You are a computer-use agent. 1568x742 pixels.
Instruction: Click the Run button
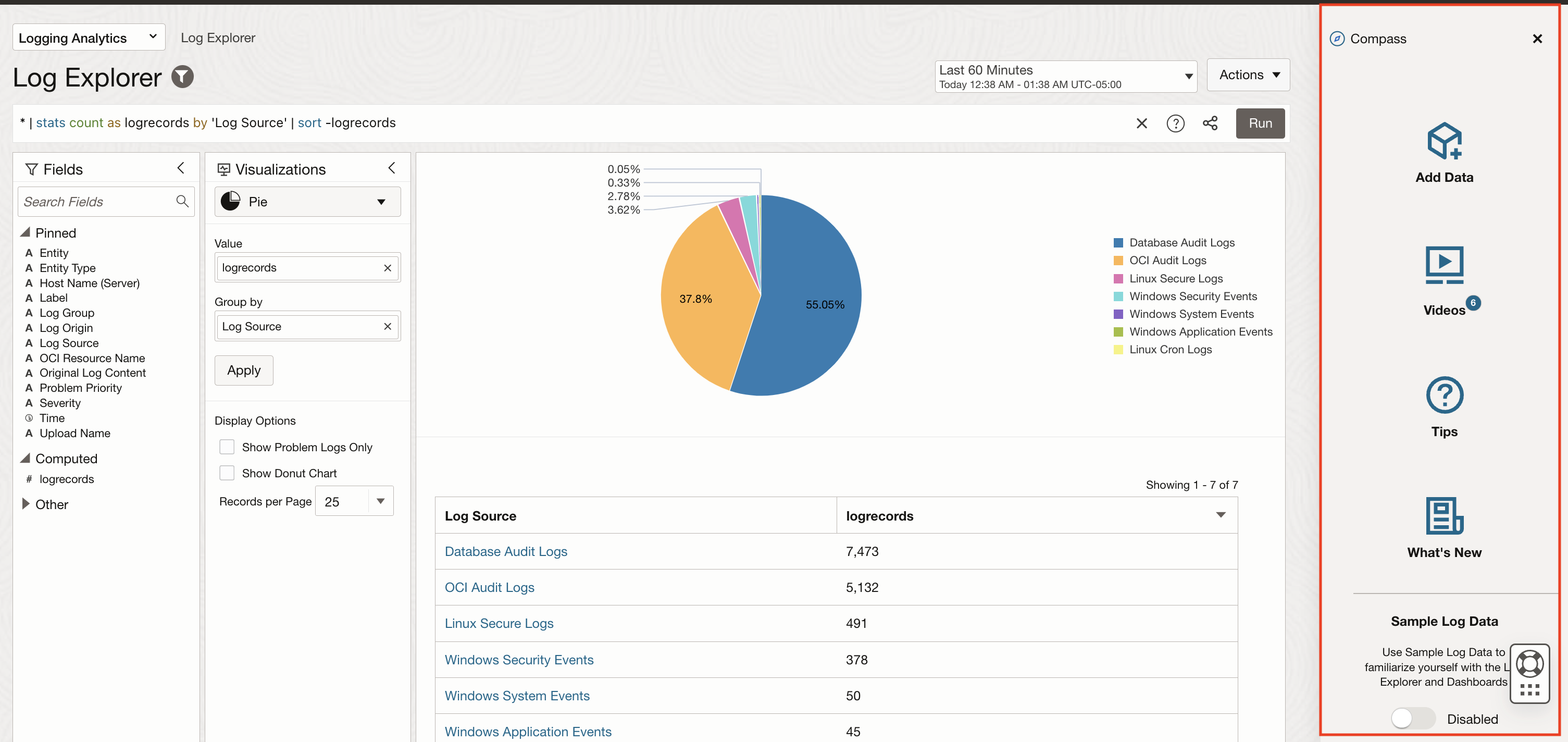(1260, 123)
